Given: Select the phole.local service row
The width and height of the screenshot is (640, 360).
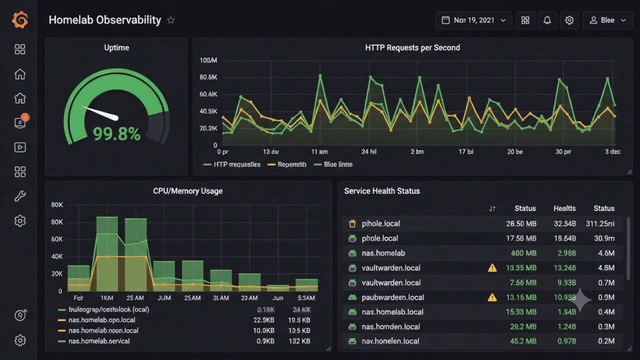Looking at the screenshot, I should (483, 238).
